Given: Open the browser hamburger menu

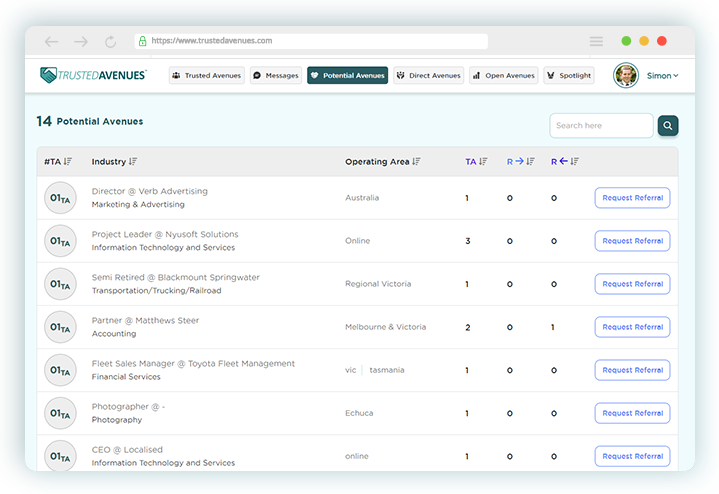Looking at the screenshot, I should click(x=596, y=41).
